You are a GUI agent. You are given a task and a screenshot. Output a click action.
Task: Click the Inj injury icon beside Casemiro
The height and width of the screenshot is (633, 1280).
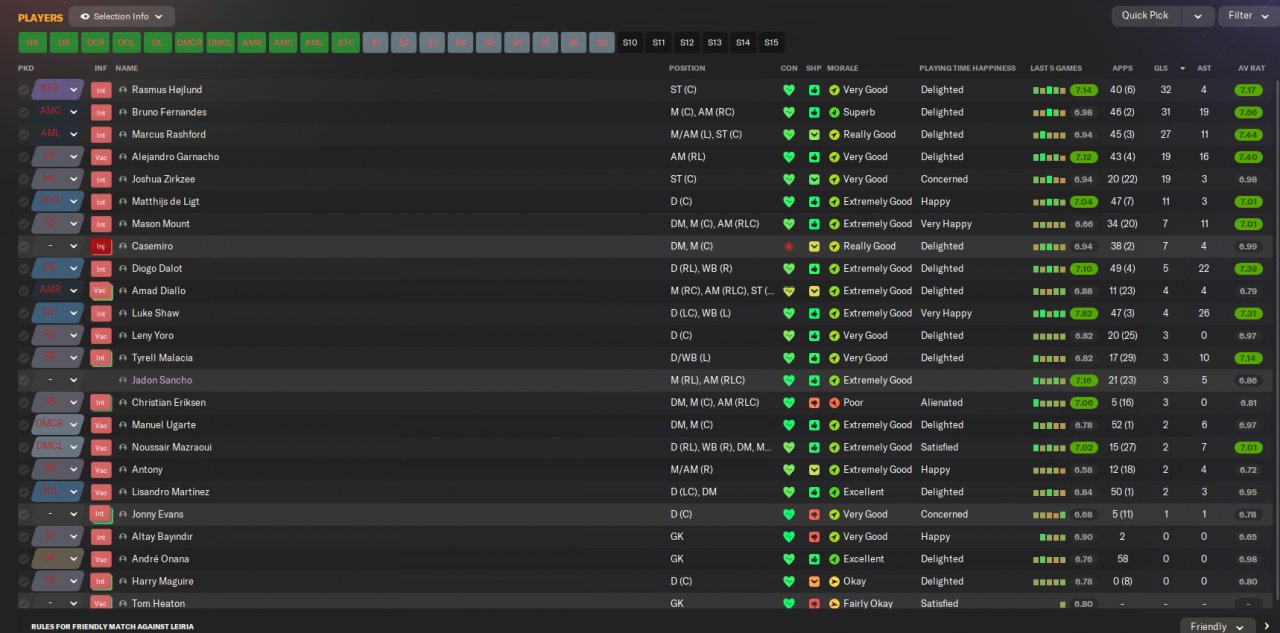(x=101, y=246)
